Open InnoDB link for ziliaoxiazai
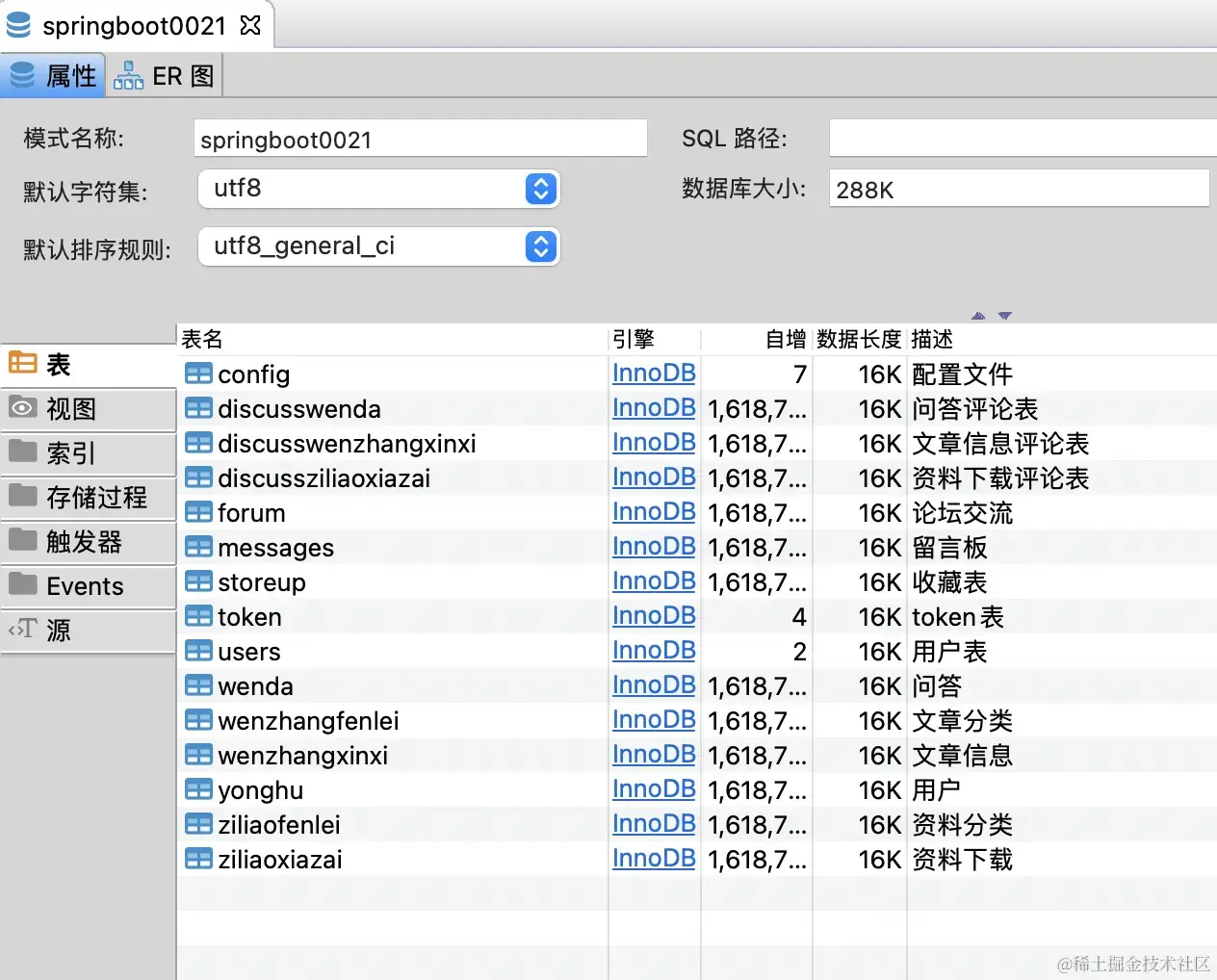The image size is (1217, 980). (x=654, y=859)
